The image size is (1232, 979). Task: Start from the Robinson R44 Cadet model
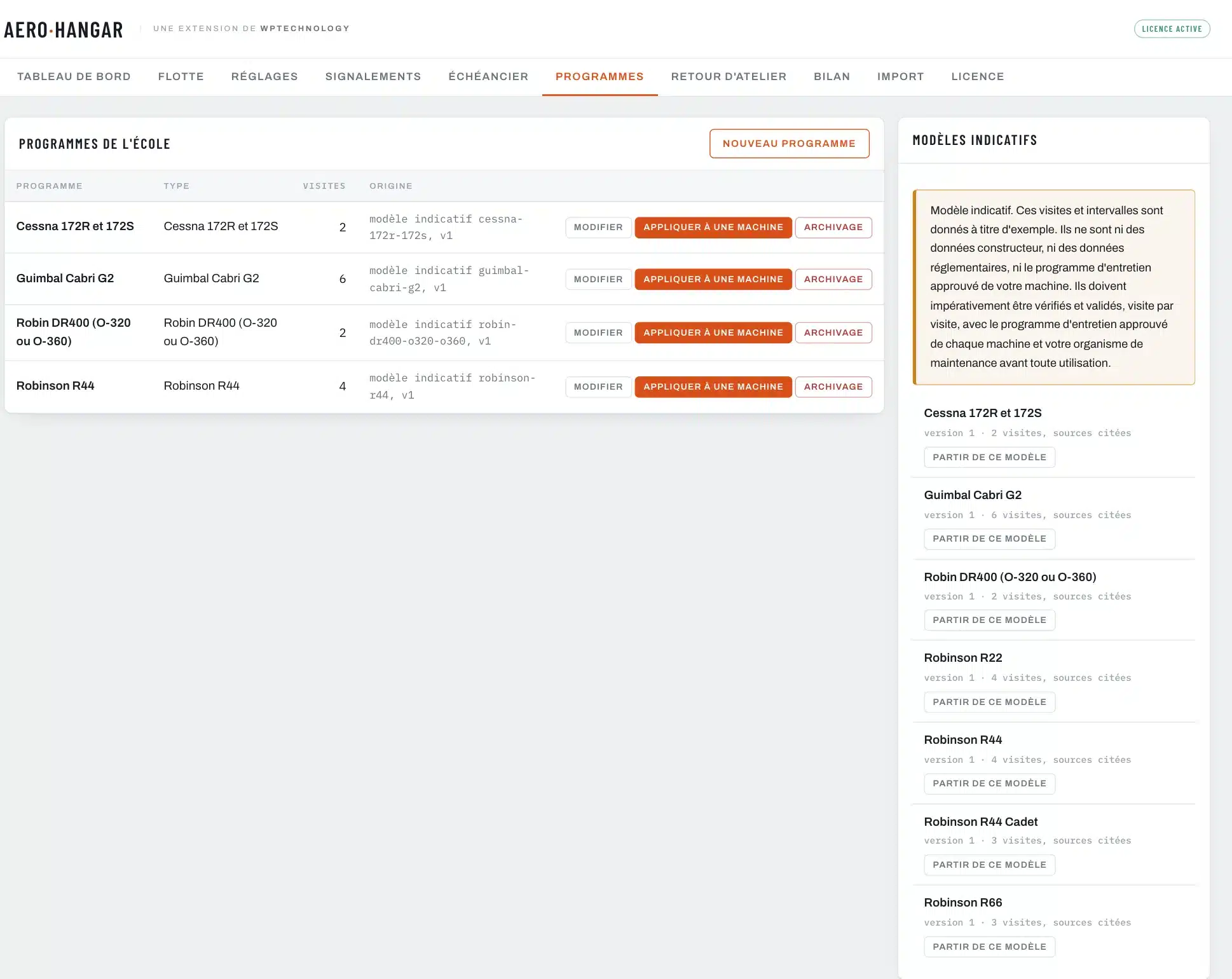coord(989,865)
